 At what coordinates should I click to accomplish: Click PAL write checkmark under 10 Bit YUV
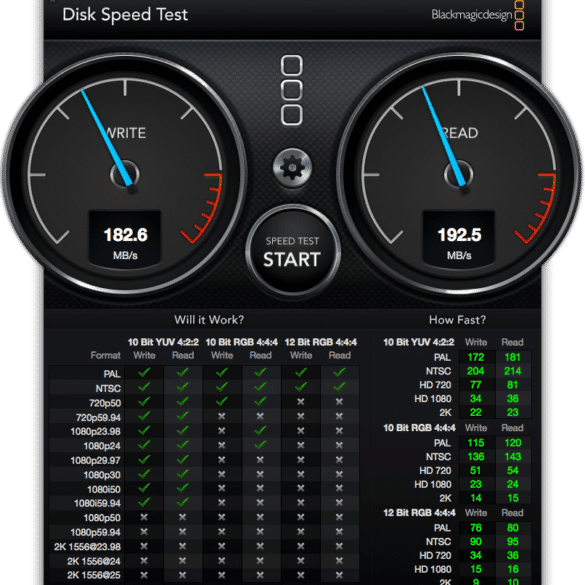tap(144, 372)
